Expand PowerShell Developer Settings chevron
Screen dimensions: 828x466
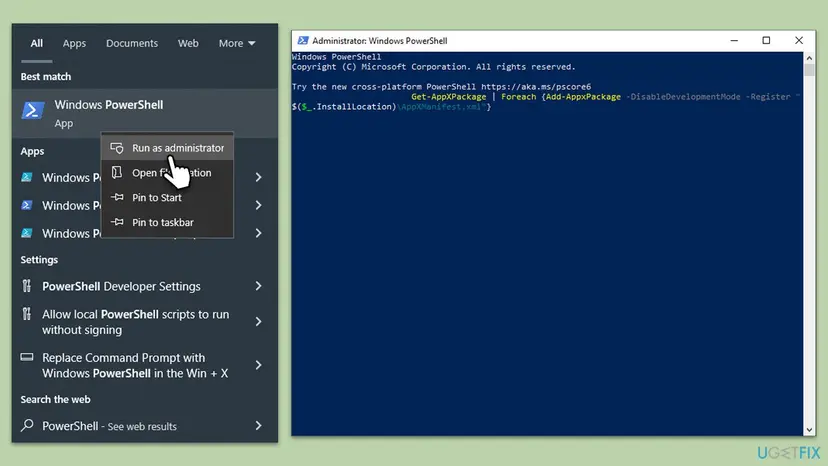[x=258, y=286]
